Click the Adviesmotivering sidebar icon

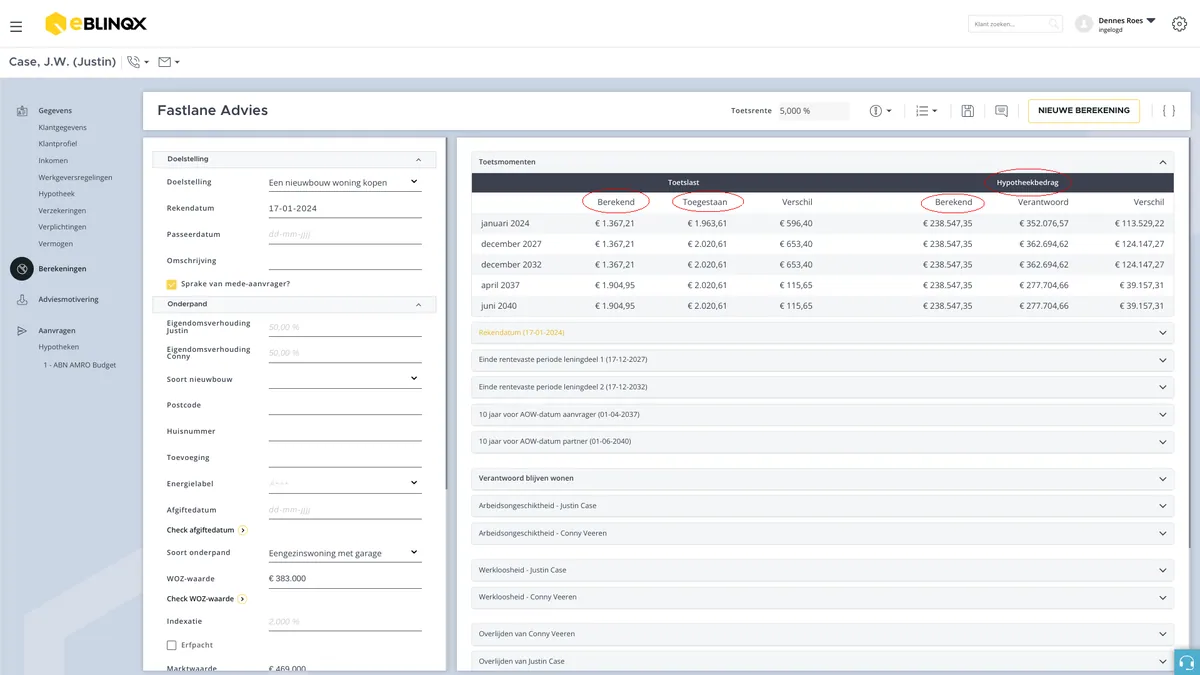[x=22, y=299]
